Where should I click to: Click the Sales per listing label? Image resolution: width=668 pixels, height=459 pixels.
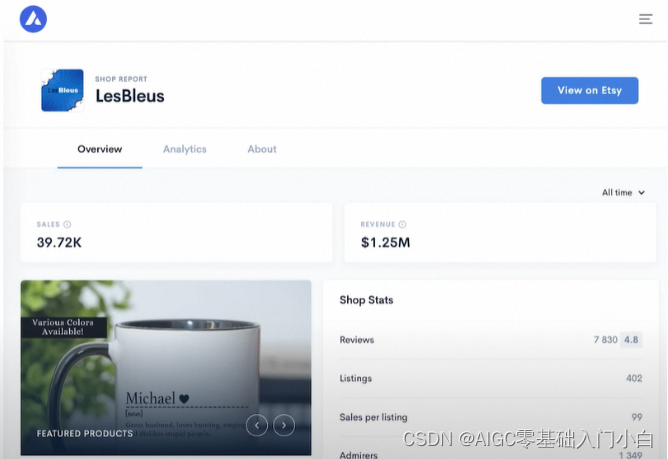tap(373, 417)
